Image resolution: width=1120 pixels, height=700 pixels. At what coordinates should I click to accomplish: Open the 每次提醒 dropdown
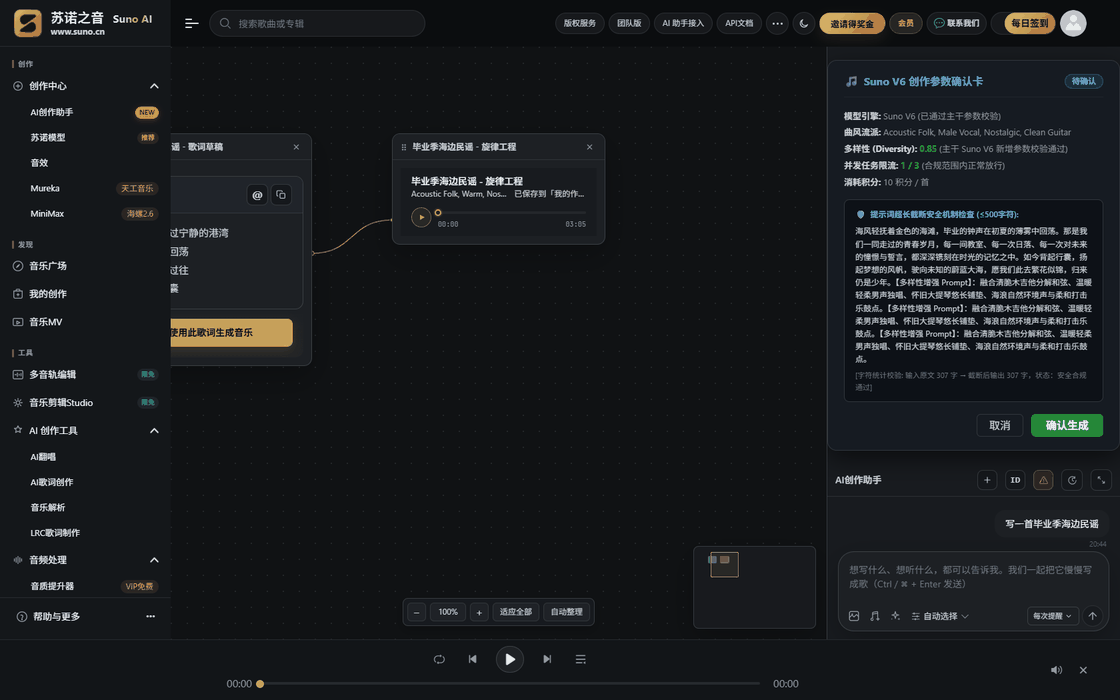[x=1053, y=616]
